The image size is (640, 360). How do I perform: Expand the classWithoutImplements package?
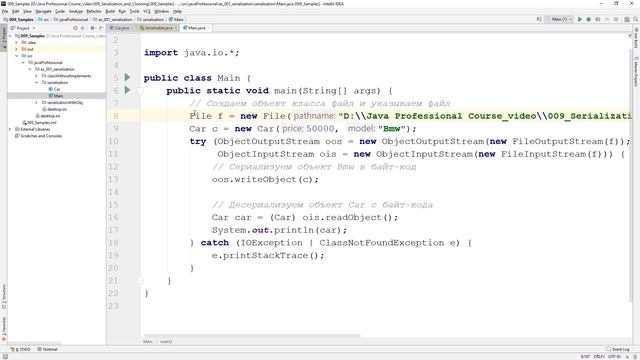[x=36, y=76]
